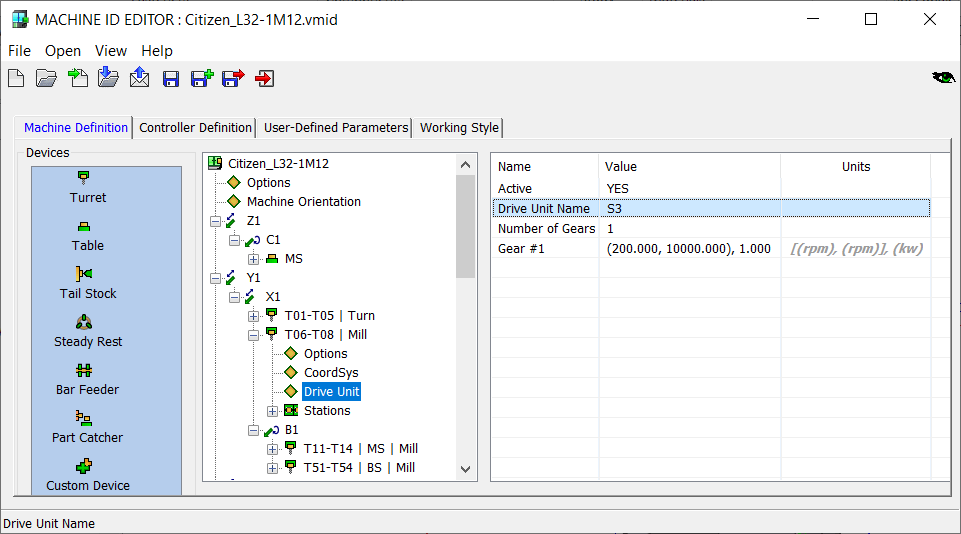Click the page with green arrow icon

click(78, 78)
